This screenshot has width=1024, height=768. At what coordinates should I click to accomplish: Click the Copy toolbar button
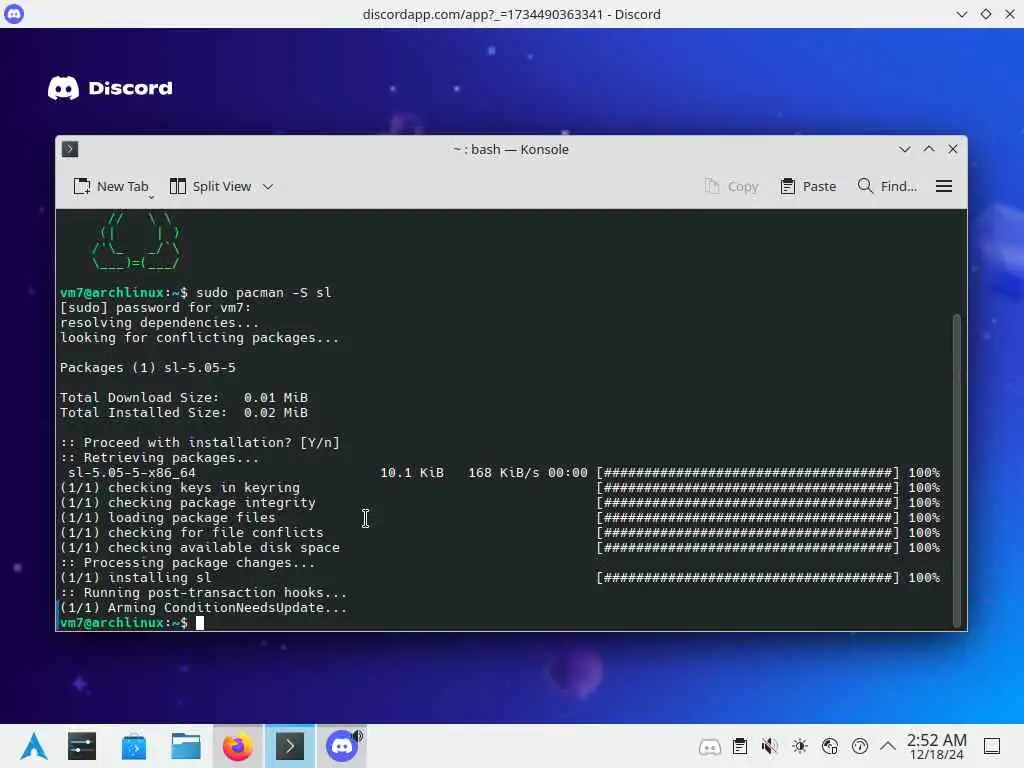pyautogui.click(x=731, y=187)
